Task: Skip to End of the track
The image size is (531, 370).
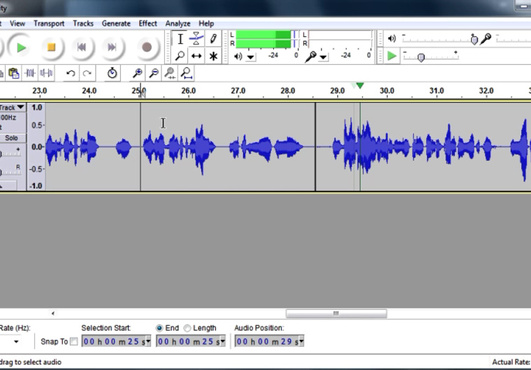Action: click(x=112, y=47)
